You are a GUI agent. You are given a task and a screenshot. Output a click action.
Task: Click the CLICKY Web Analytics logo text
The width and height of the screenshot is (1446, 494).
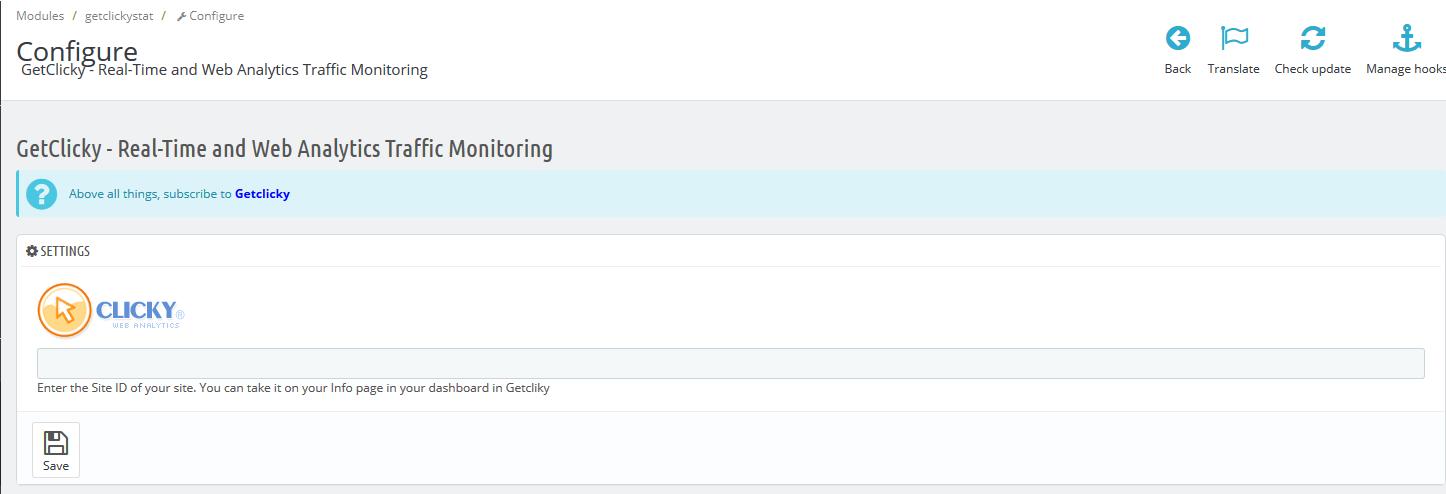138,312
